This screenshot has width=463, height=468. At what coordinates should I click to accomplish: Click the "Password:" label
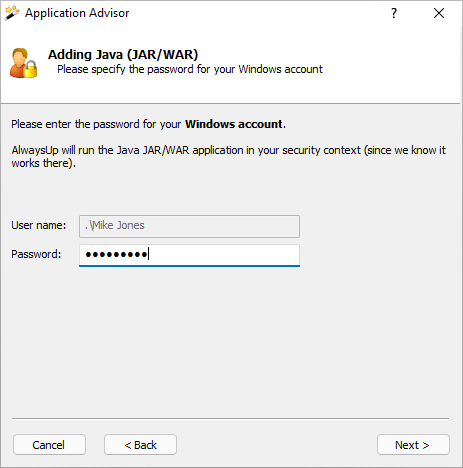click(36, 254)
